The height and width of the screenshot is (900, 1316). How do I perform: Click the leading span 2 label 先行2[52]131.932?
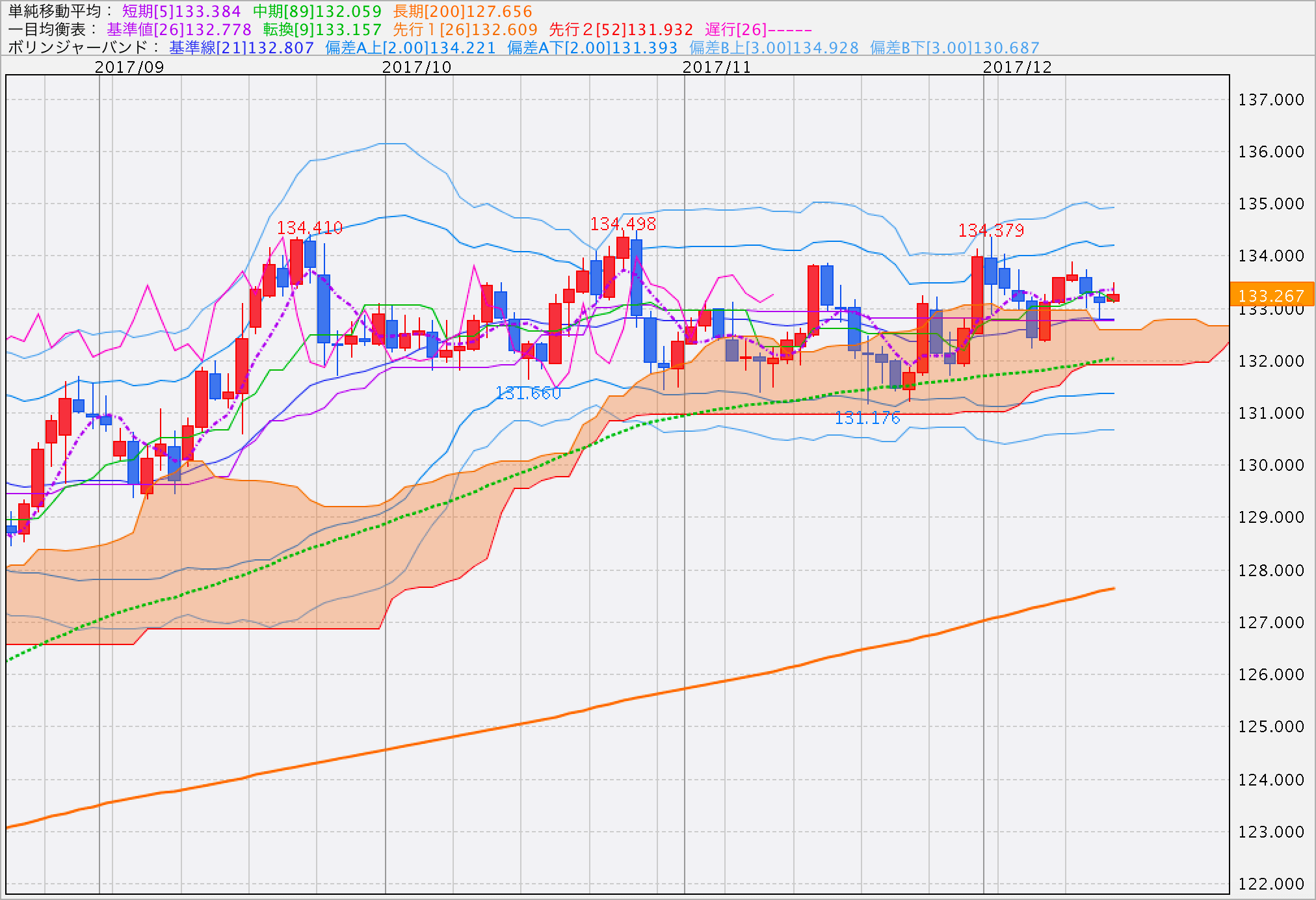(x=622, y=29)
